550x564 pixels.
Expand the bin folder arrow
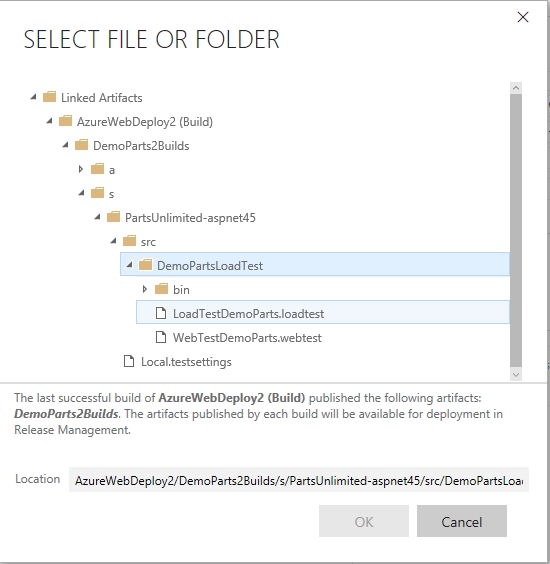click(x=145, y=289)
